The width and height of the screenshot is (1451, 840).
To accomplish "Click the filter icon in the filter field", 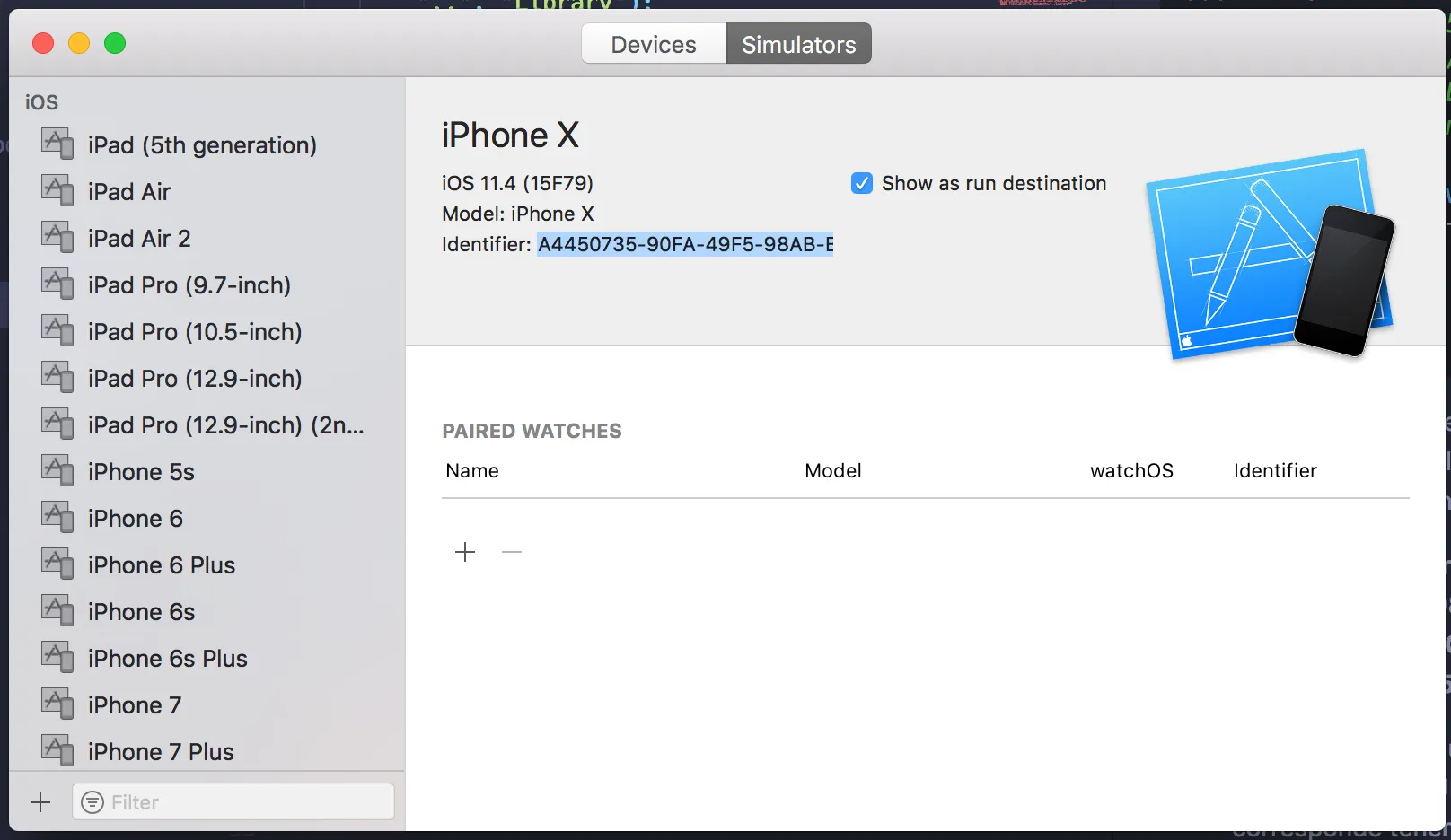I will pos(92,802).
